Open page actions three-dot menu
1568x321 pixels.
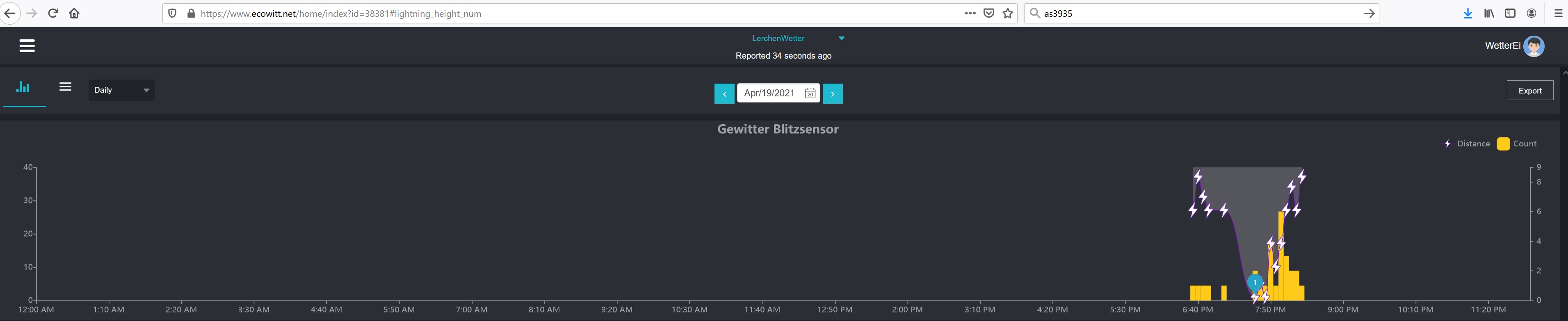(970, 14)
